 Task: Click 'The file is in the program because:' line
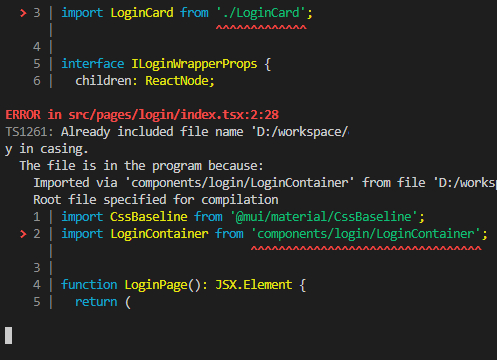click(141, 166)
